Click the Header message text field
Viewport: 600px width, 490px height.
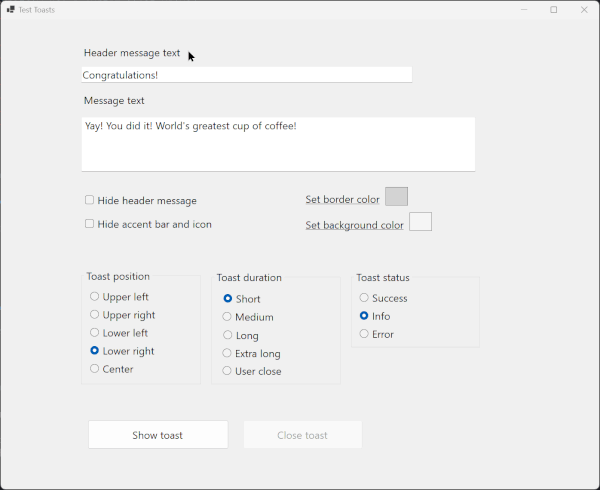click(246, 75)
